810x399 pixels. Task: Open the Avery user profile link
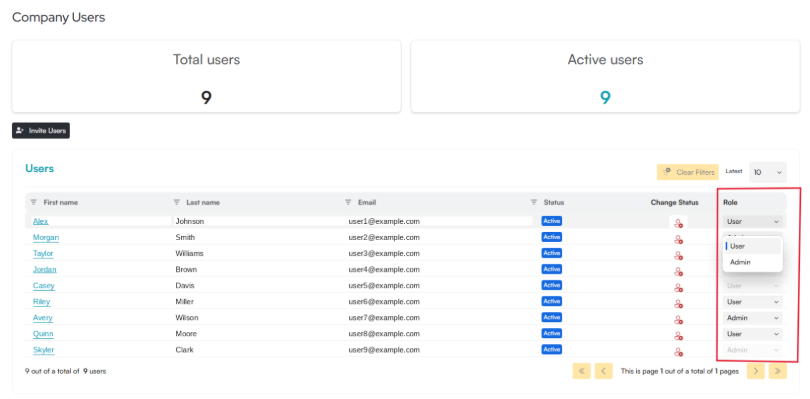(x=43, y=317)
